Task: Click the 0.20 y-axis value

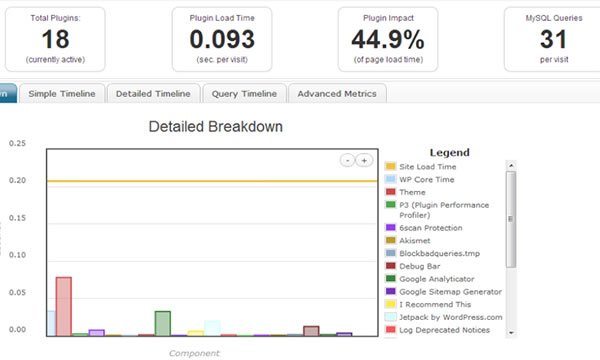Action: pyautogui.click(x=18, y=180)
